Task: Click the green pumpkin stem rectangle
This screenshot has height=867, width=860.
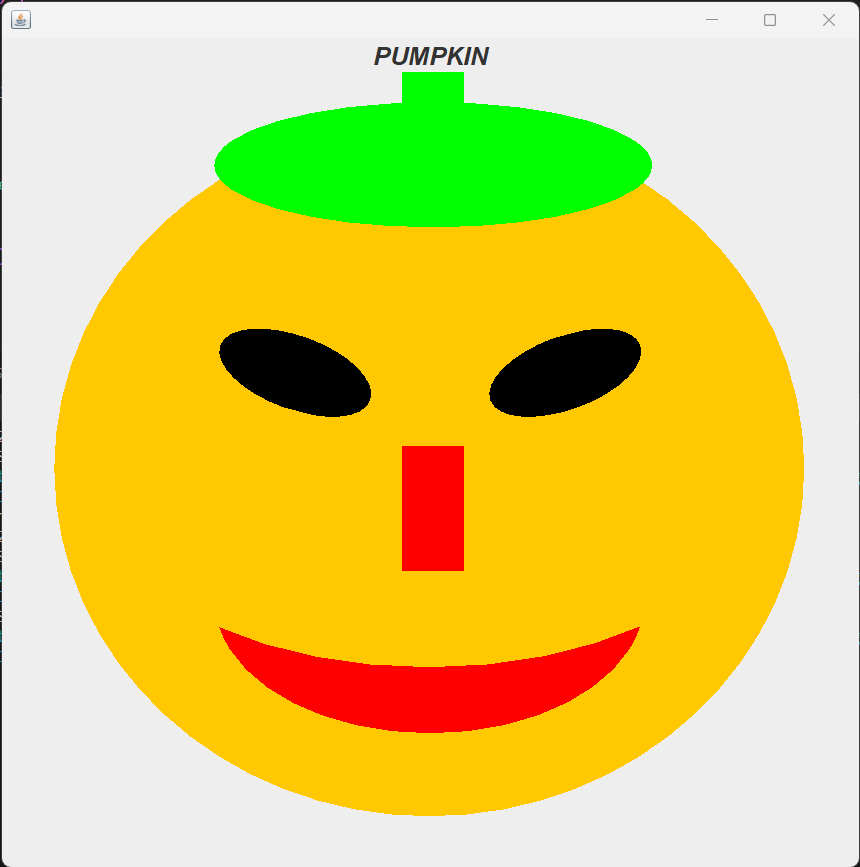Action: [432, 87]
